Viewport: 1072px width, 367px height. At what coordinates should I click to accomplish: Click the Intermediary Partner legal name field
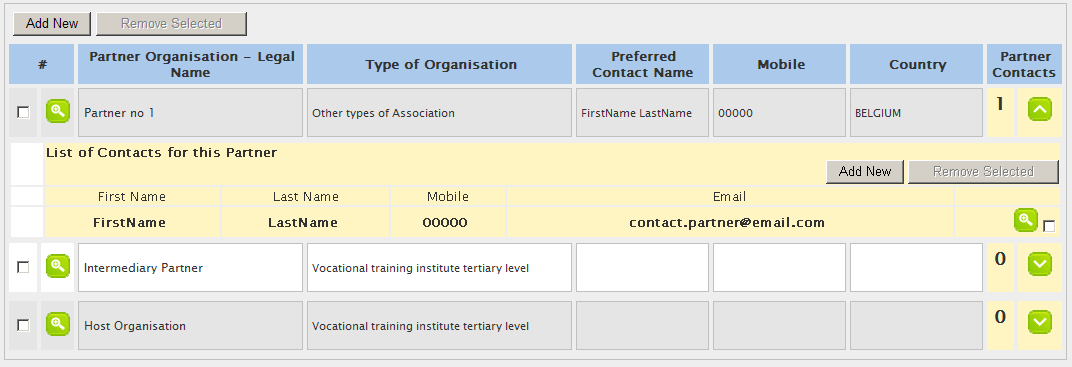point(190,268)
